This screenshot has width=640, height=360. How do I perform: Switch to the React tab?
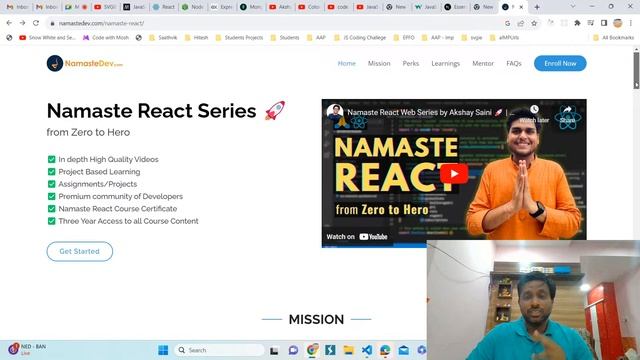(x=164, y=7)
